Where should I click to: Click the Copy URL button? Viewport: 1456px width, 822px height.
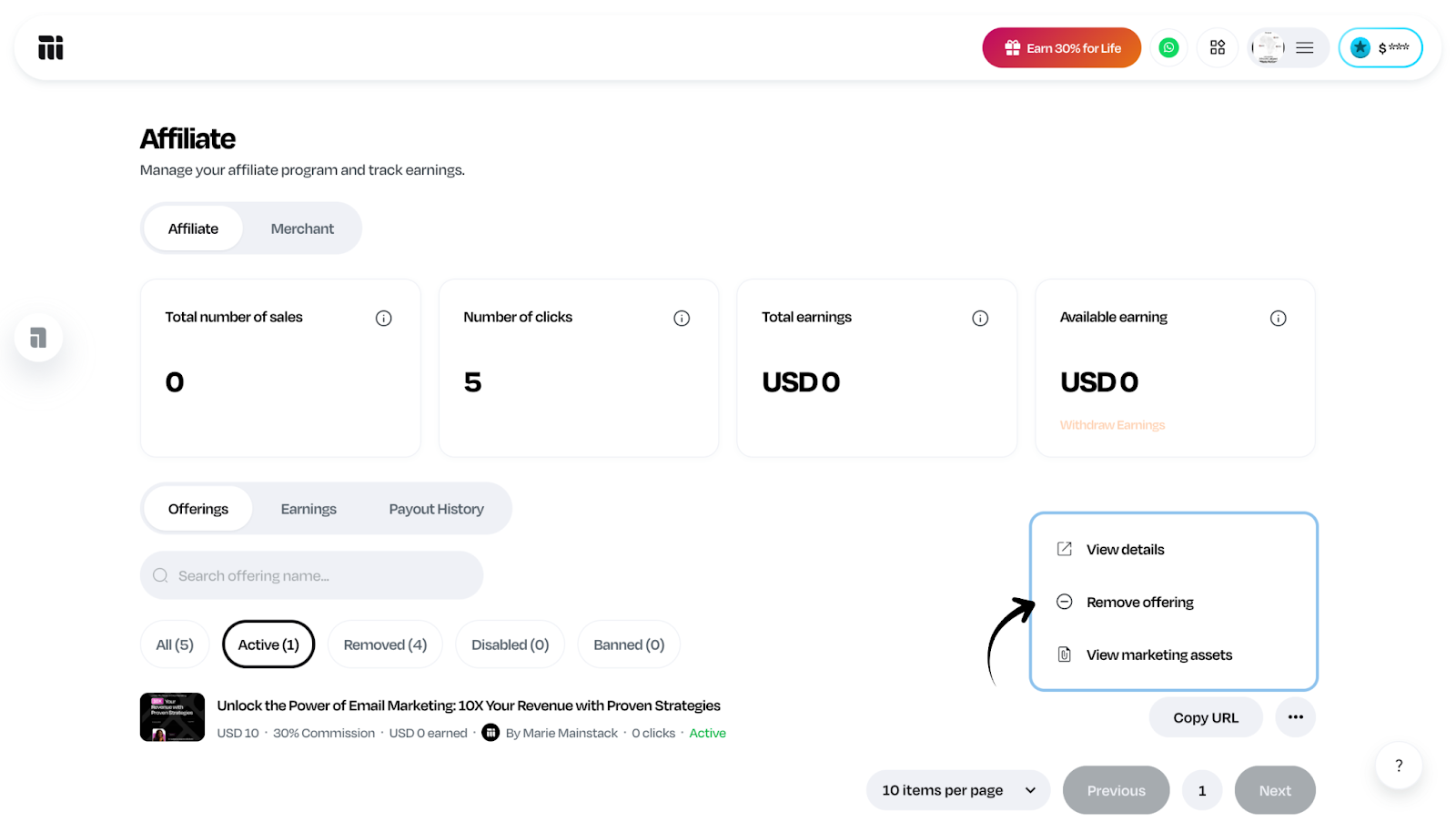point(1206,717)
